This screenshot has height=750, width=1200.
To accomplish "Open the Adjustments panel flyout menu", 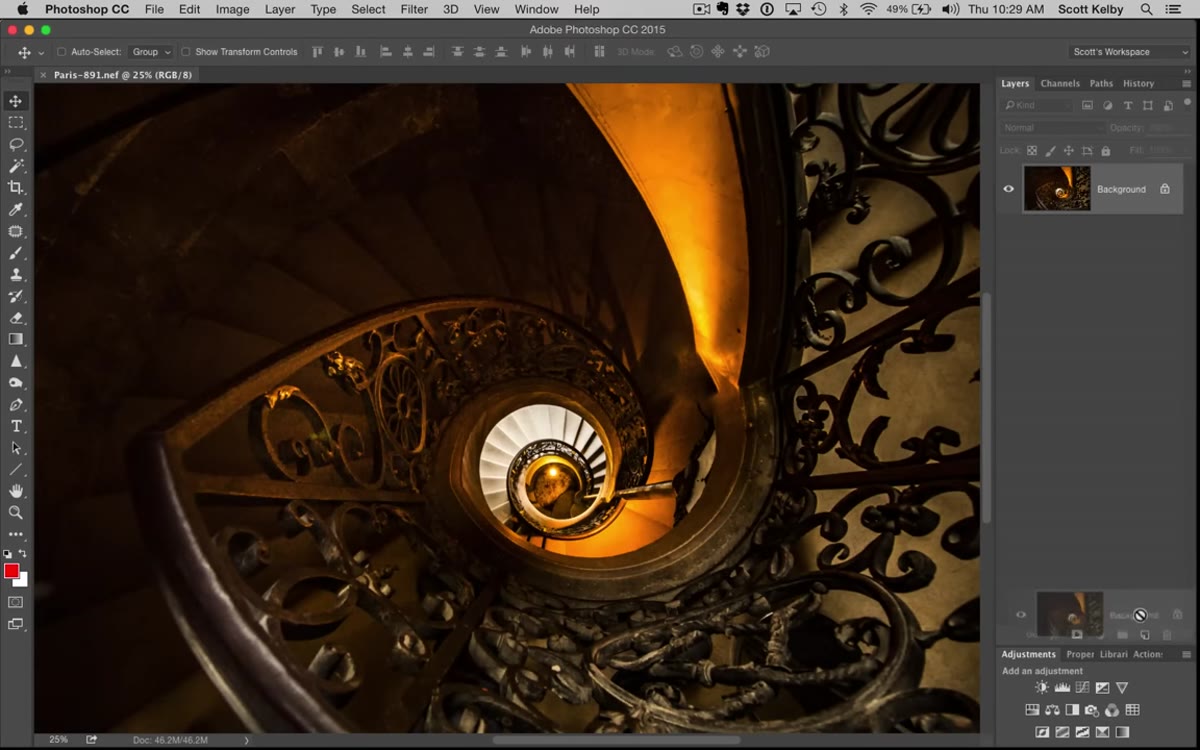I will click(x=1186, y=655).
